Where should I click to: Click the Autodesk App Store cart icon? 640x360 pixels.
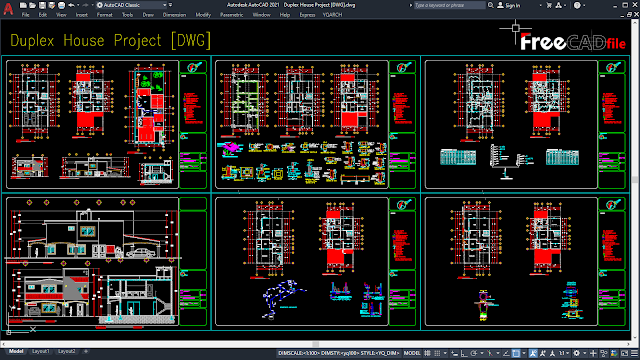549,5
